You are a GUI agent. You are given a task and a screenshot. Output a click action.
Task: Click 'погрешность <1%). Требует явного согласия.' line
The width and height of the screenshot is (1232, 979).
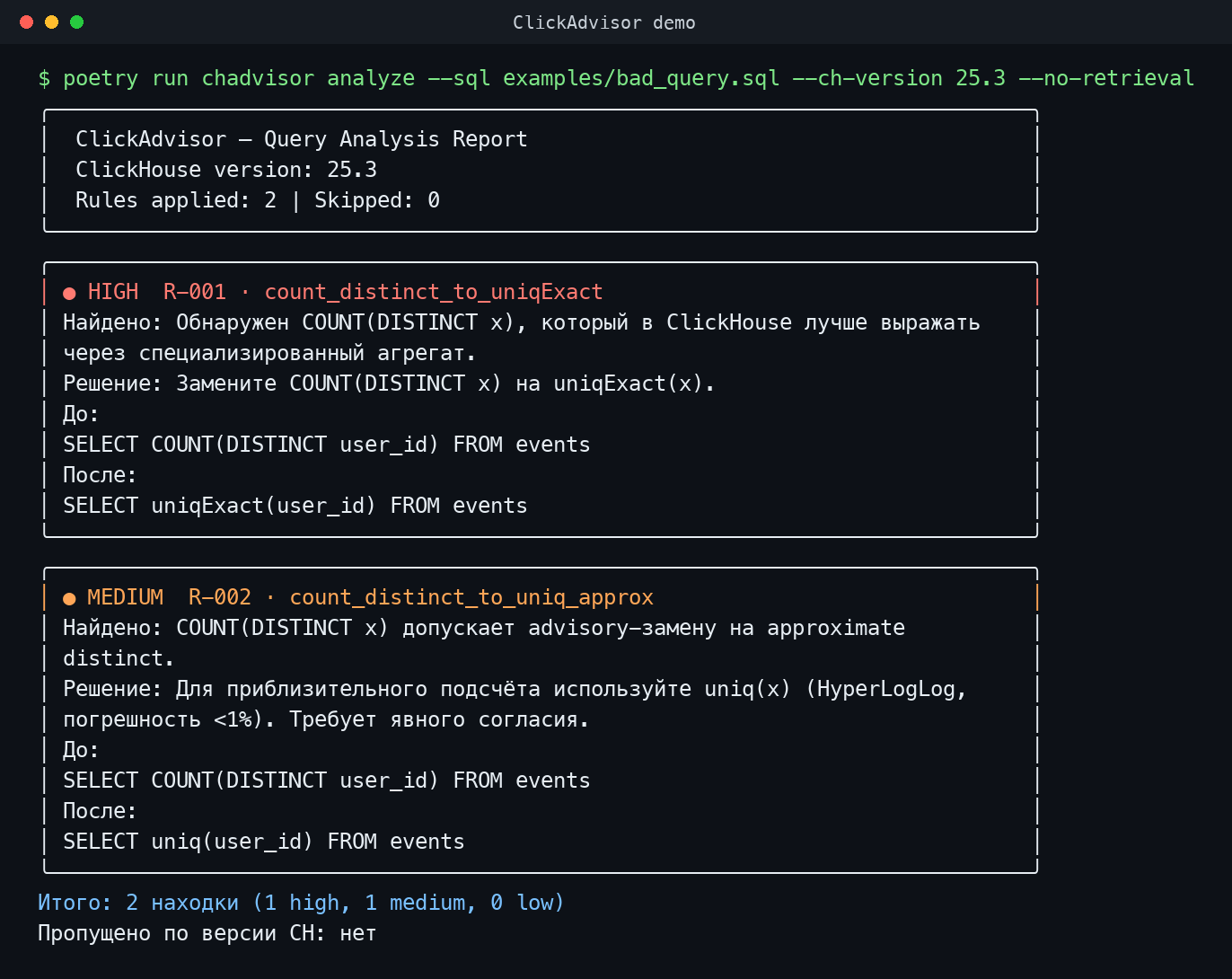coord(326,719)
